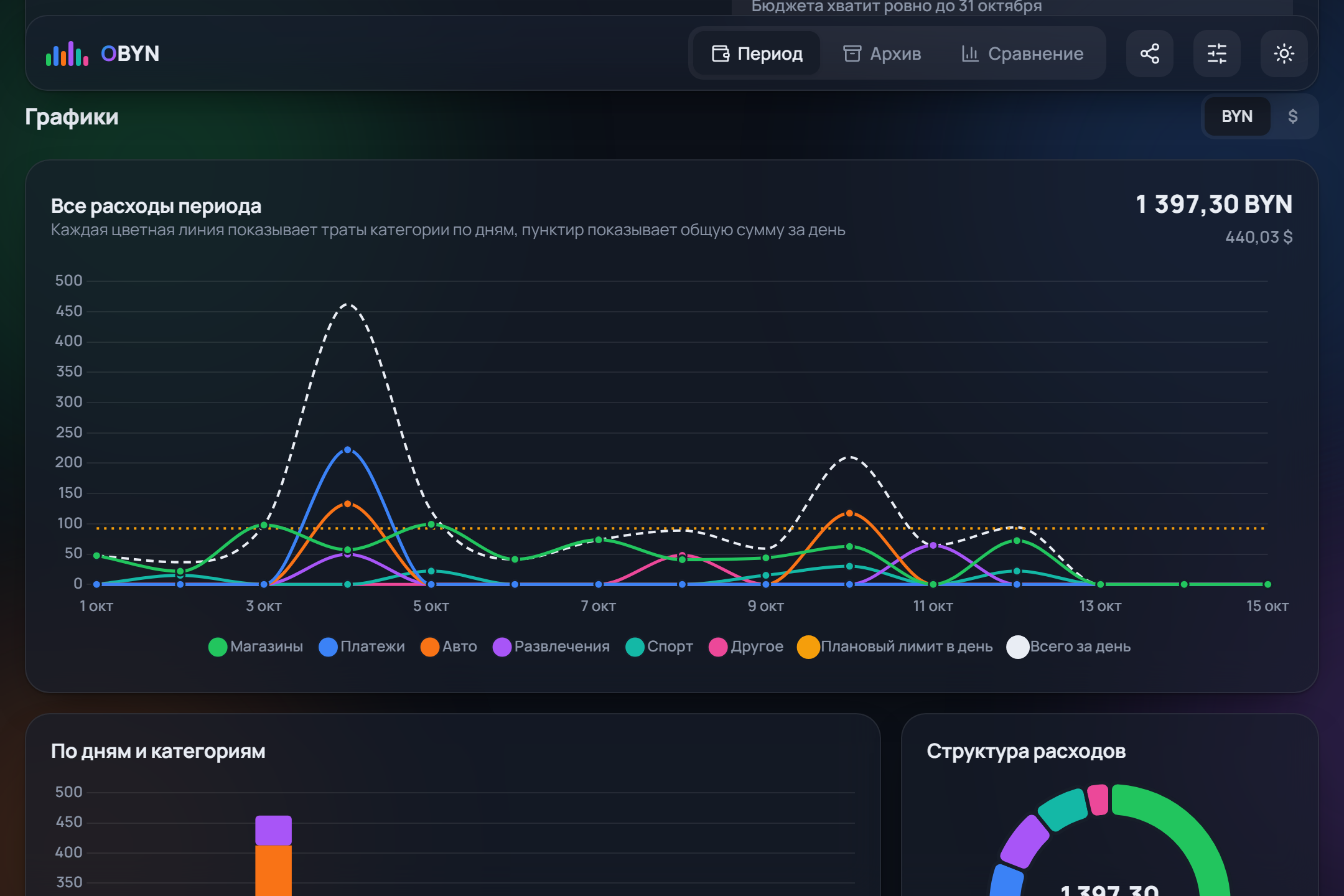Click the Графики section heading
Viewport: 1344px width, 896px height.
(72, 117)
